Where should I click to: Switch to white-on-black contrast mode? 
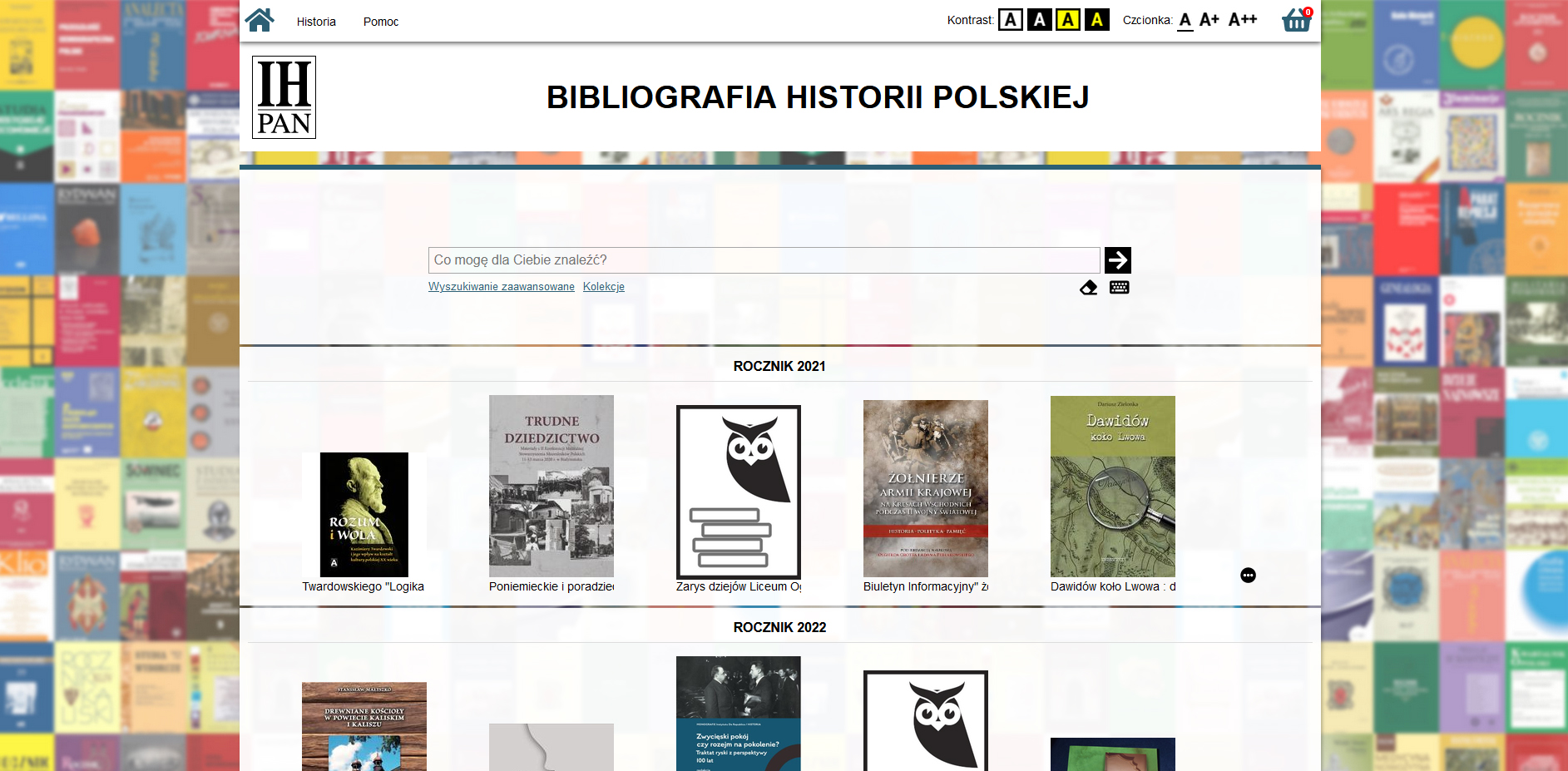click(1038, 20)
